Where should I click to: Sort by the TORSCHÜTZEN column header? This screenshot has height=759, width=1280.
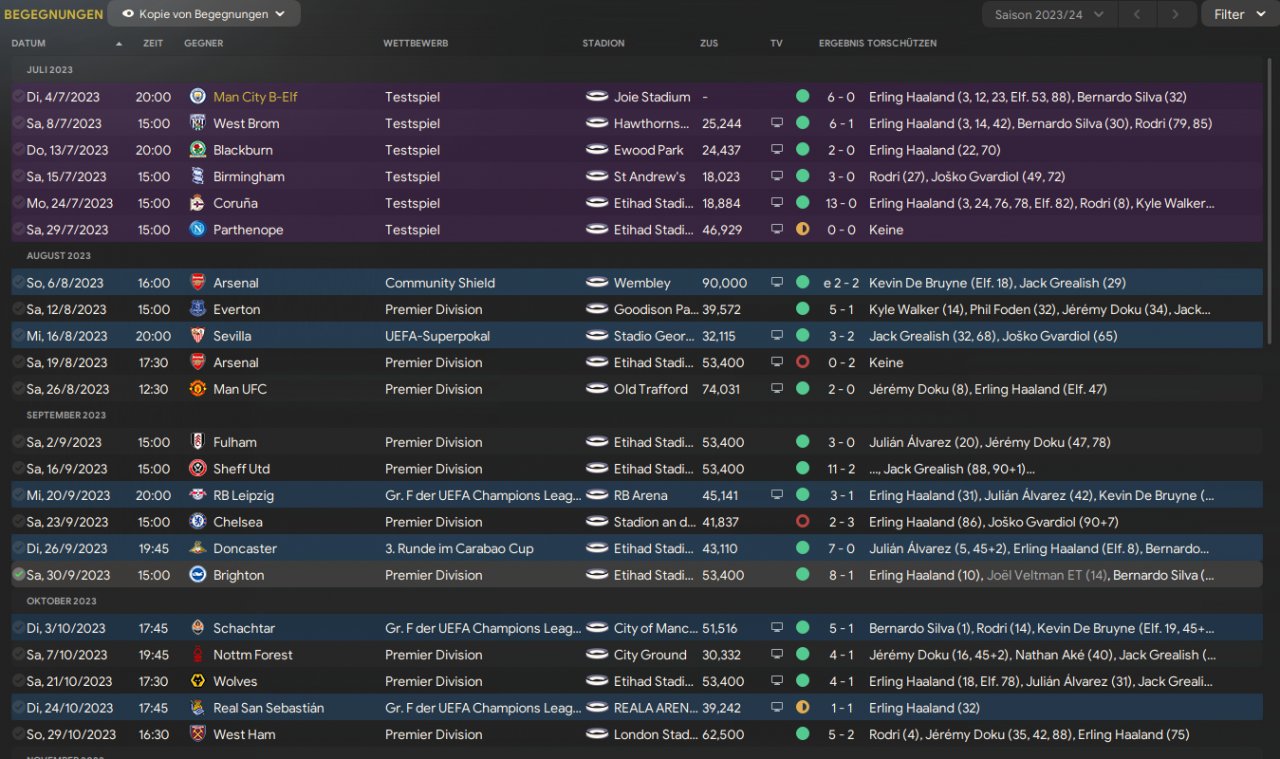tap(902, 43)
